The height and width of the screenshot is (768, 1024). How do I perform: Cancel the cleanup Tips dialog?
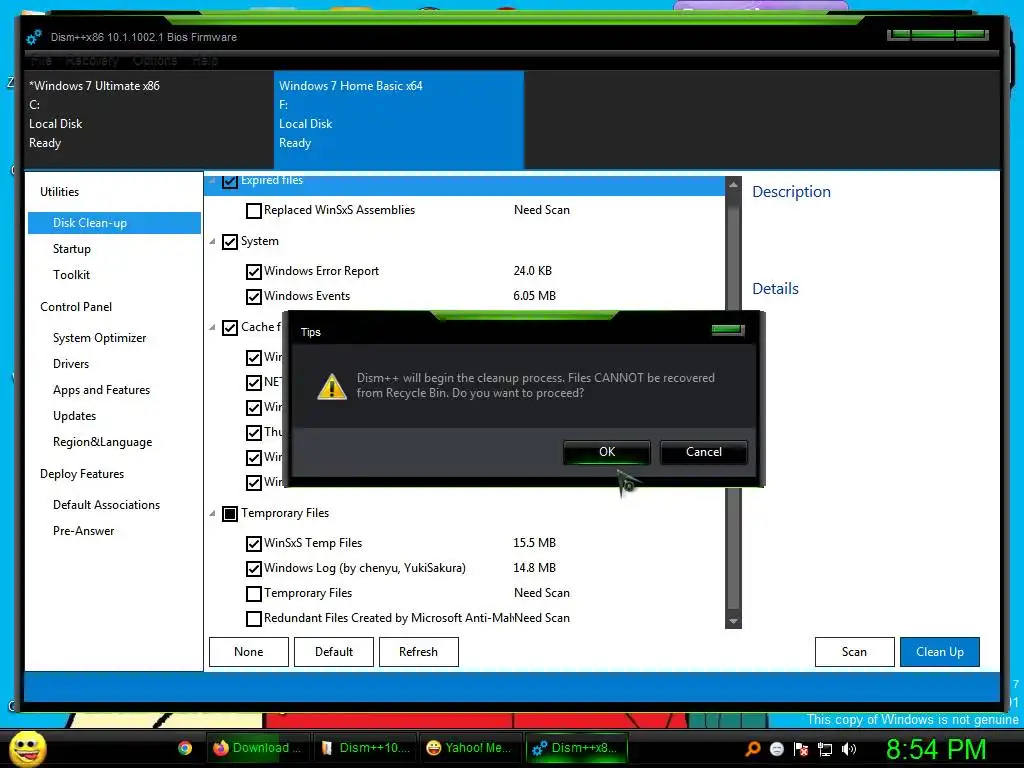click(703, 452)
